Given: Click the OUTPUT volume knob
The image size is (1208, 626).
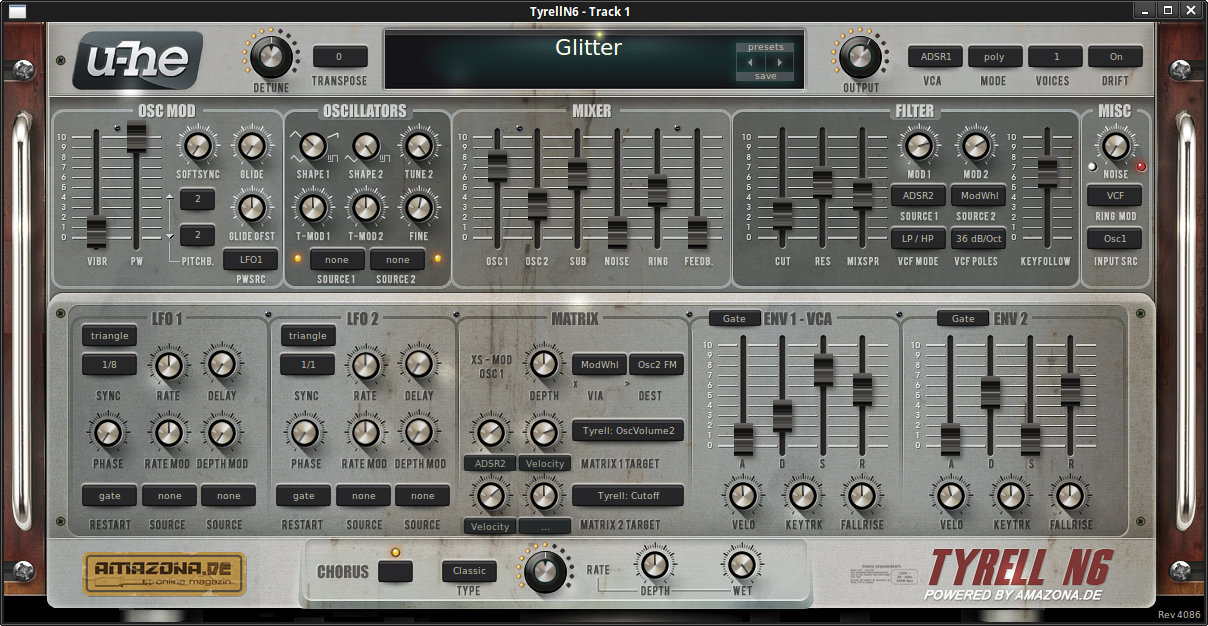Looking at the screenshot, I should click(x=859, y=57).
